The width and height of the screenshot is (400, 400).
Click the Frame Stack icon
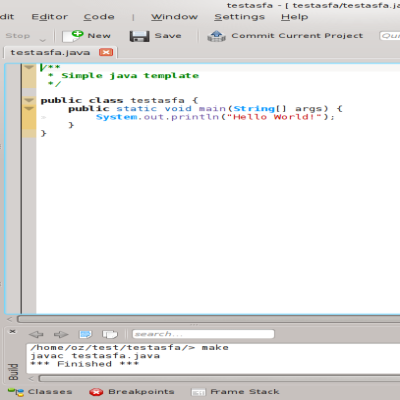pyautogui.click(x=198, y=392)
